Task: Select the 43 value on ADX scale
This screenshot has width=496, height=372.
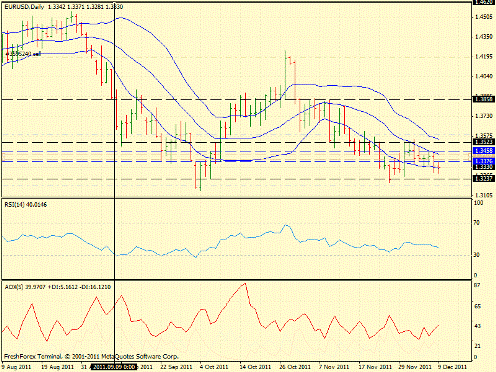Action: click(477, 326)
